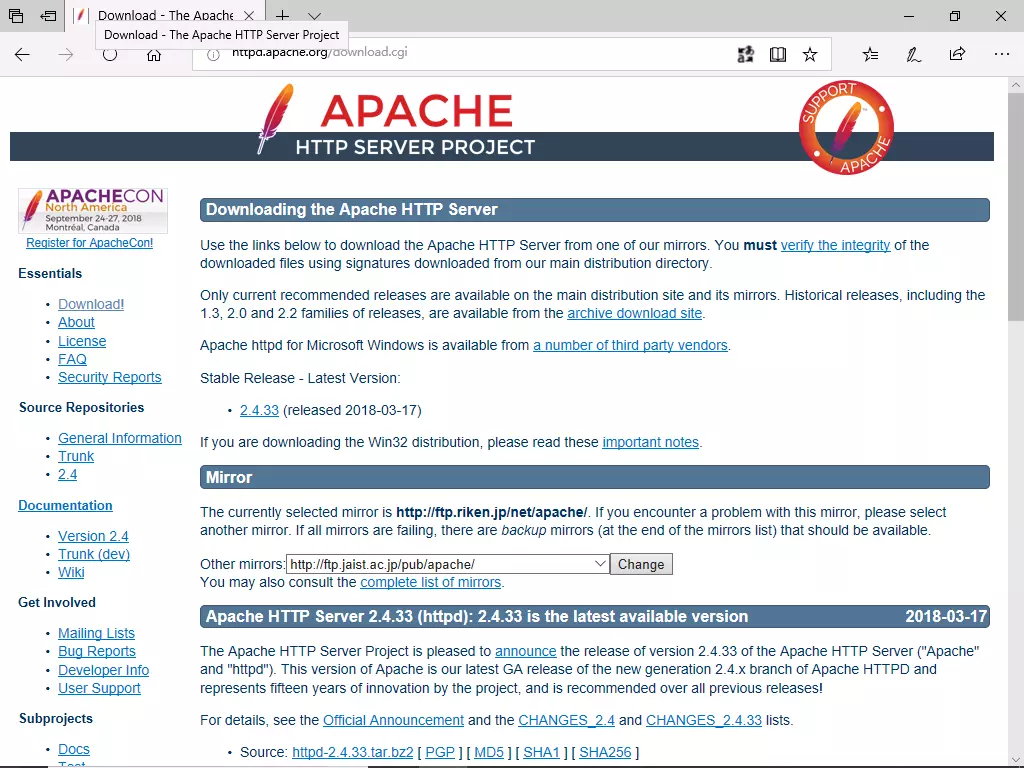1024x768 pixels.
Task: Open the Add notes pen icon
Action: tap(913, 55)
